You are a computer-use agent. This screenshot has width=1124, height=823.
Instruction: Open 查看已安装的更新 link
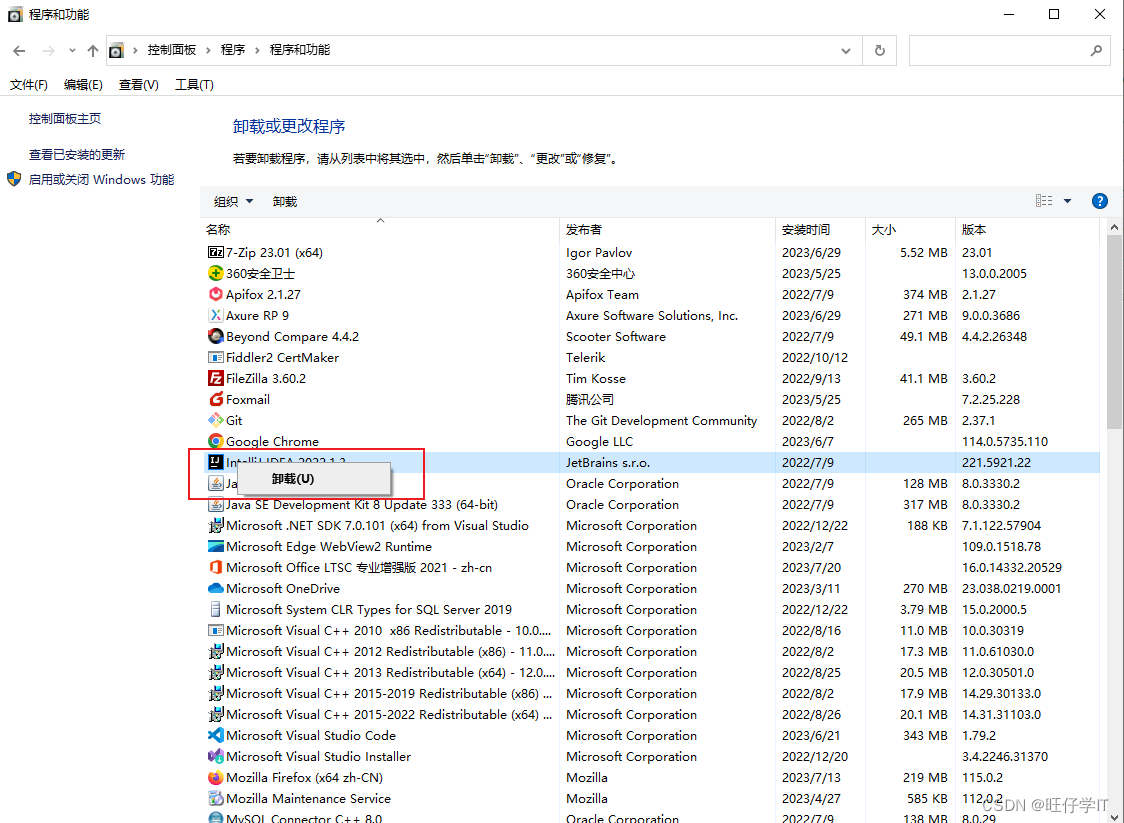coord(77,154)
